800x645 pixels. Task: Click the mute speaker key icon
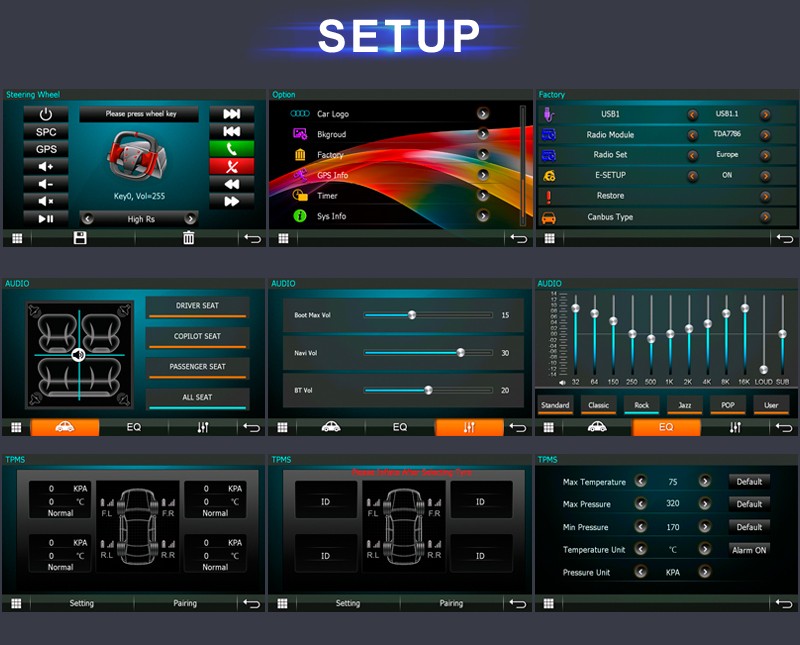click(x=46, y=201)
